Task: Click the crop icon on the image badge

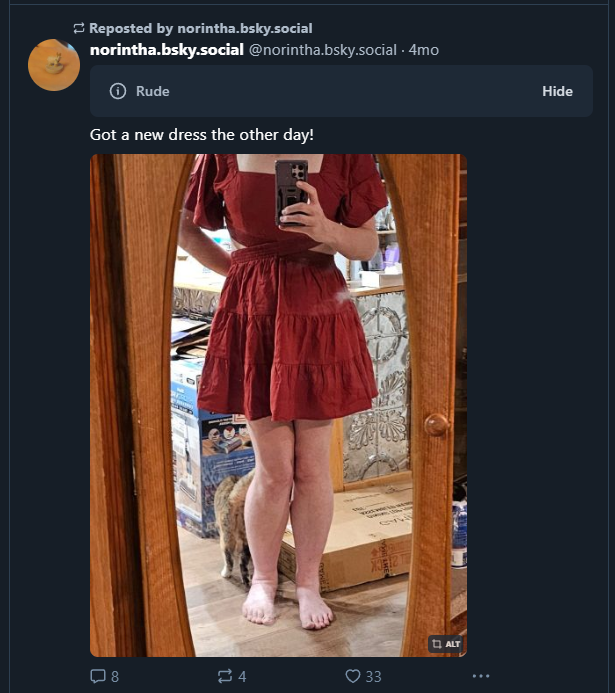Action: point(437,644)
